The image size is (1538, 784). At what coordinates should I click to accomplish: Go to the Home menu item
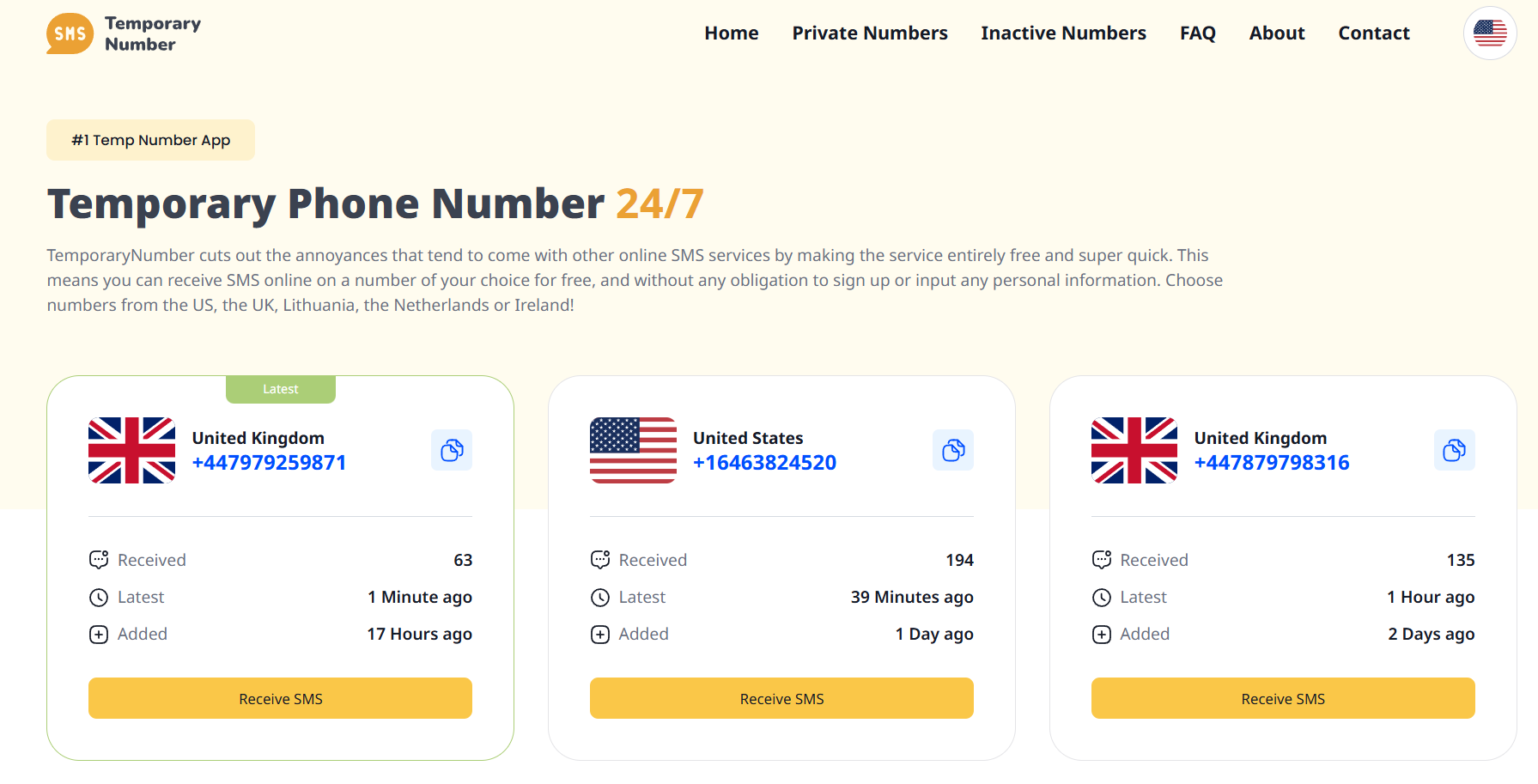point(732,33)
